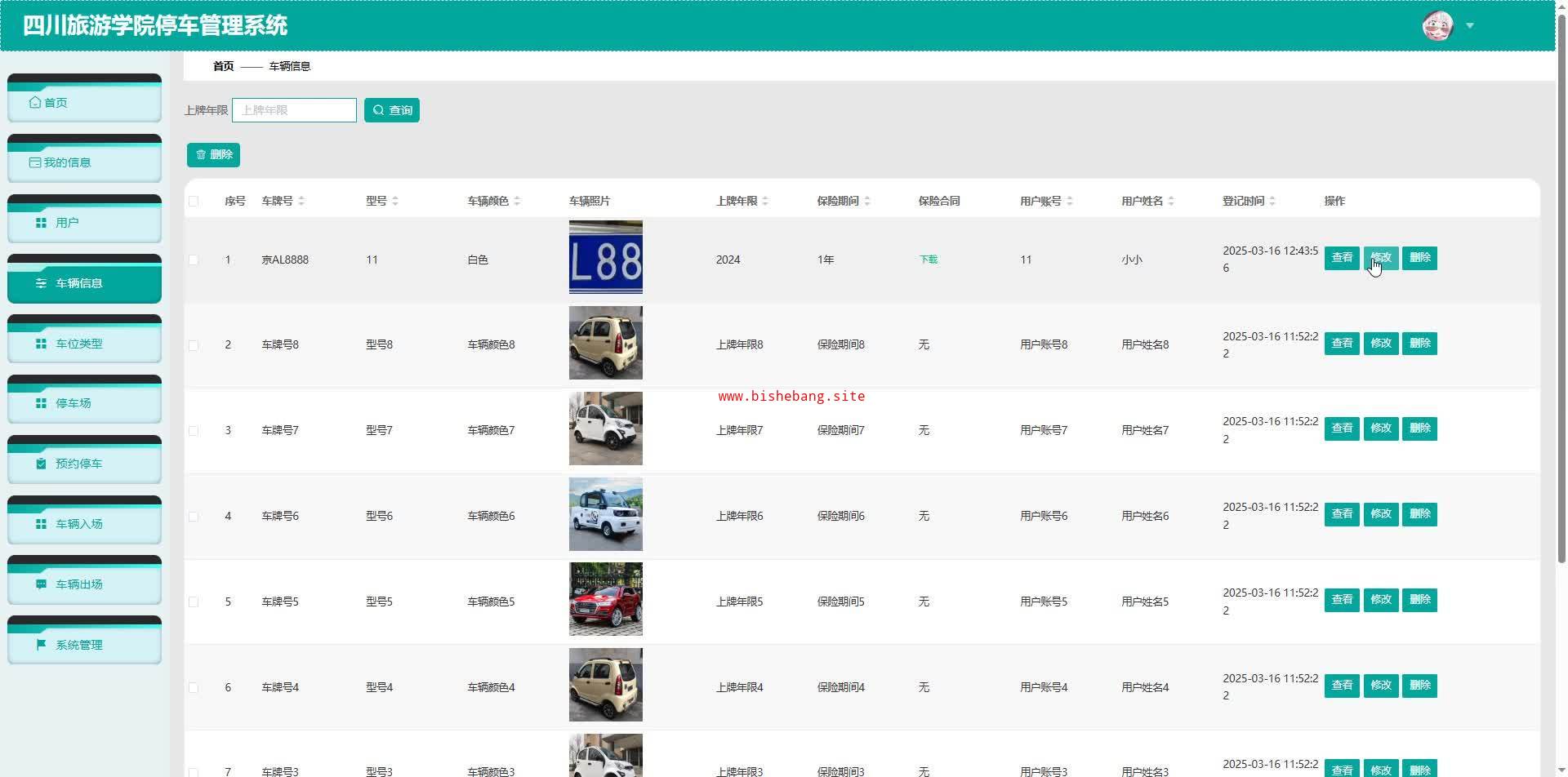Focus the 上牌年限 search input field

[294, 110]
